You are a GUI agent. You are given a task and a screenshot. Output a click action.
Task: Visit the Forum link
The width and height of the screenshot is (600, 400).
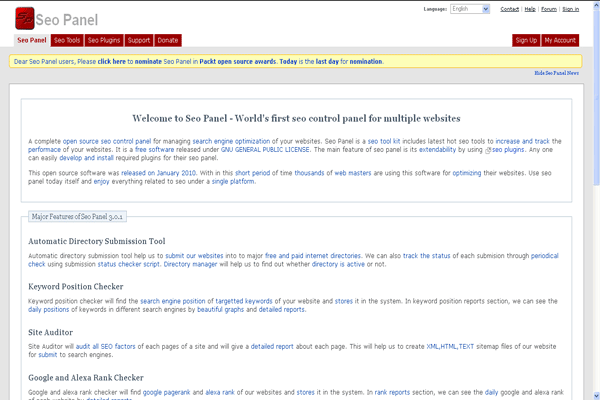(549, 9)
